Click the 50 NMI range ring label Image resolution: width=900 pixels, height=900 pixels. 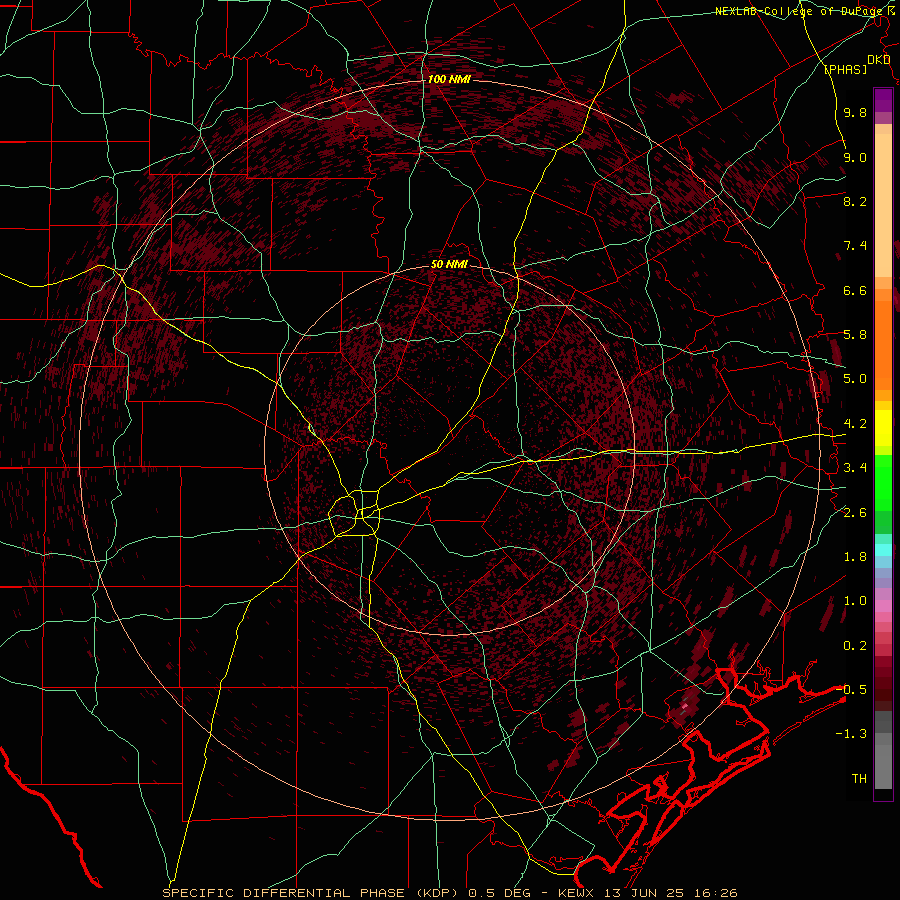[449, 264]
